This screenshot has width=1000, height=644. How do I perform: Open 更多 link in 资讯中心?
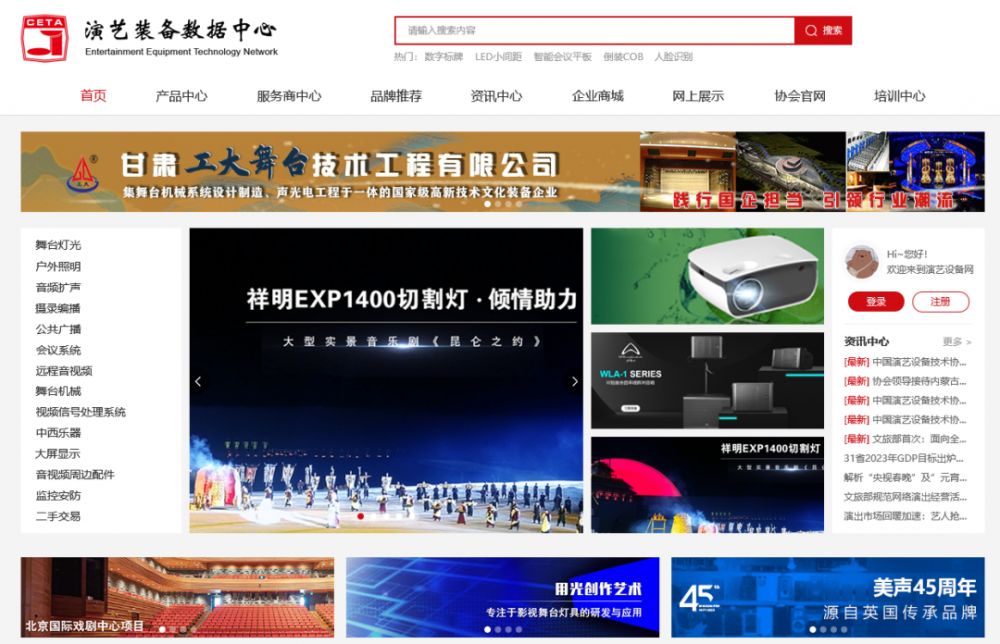(x=957, y=342)
